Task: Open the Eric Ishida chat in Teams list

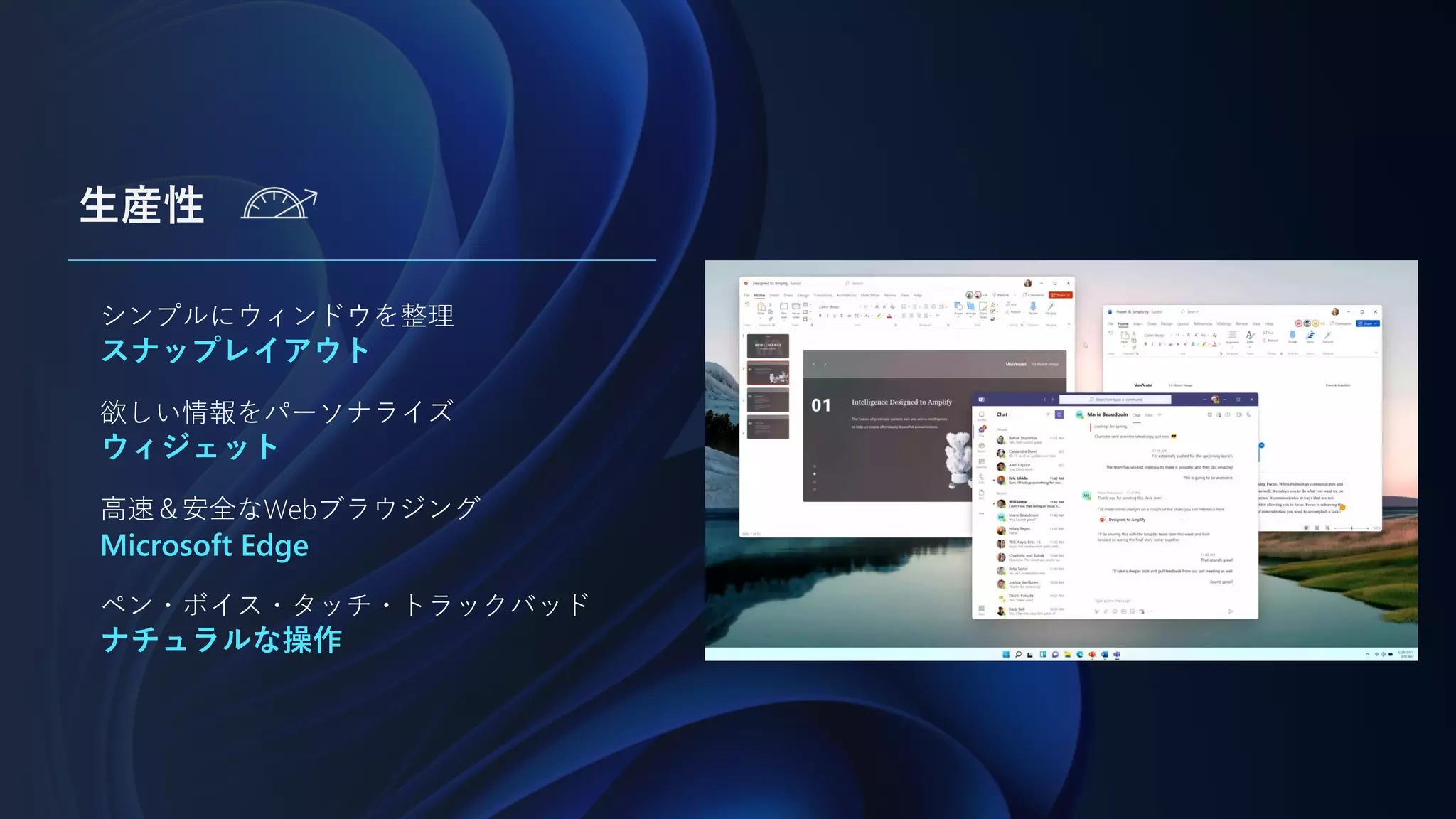Action: pyautogui.click(x=1029, y=480)
